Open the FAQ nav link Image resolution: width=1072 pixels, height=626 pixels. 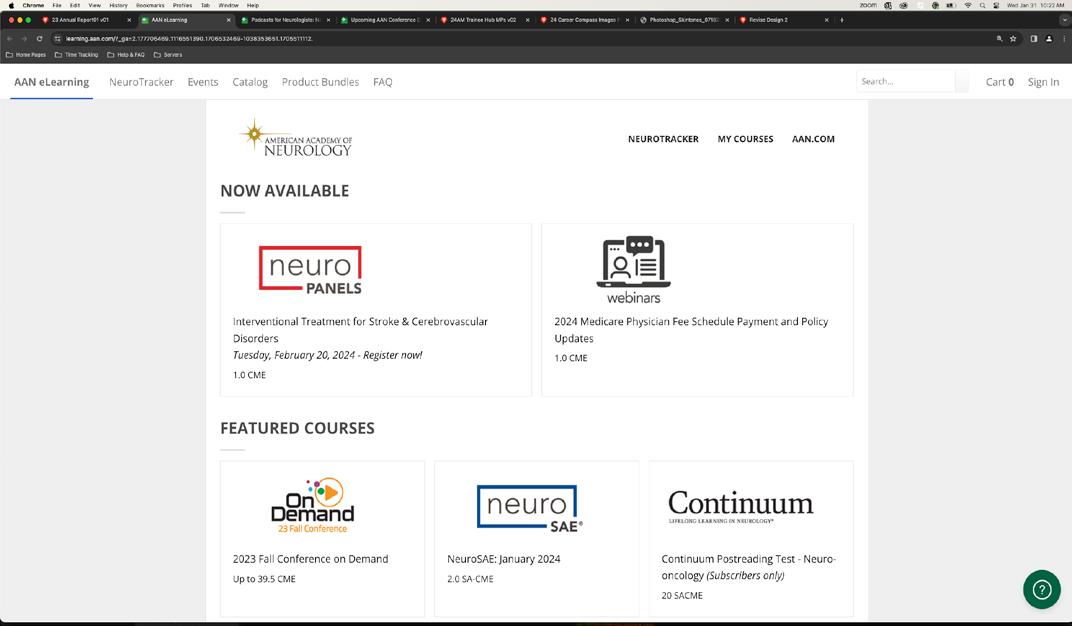(383, 82)
